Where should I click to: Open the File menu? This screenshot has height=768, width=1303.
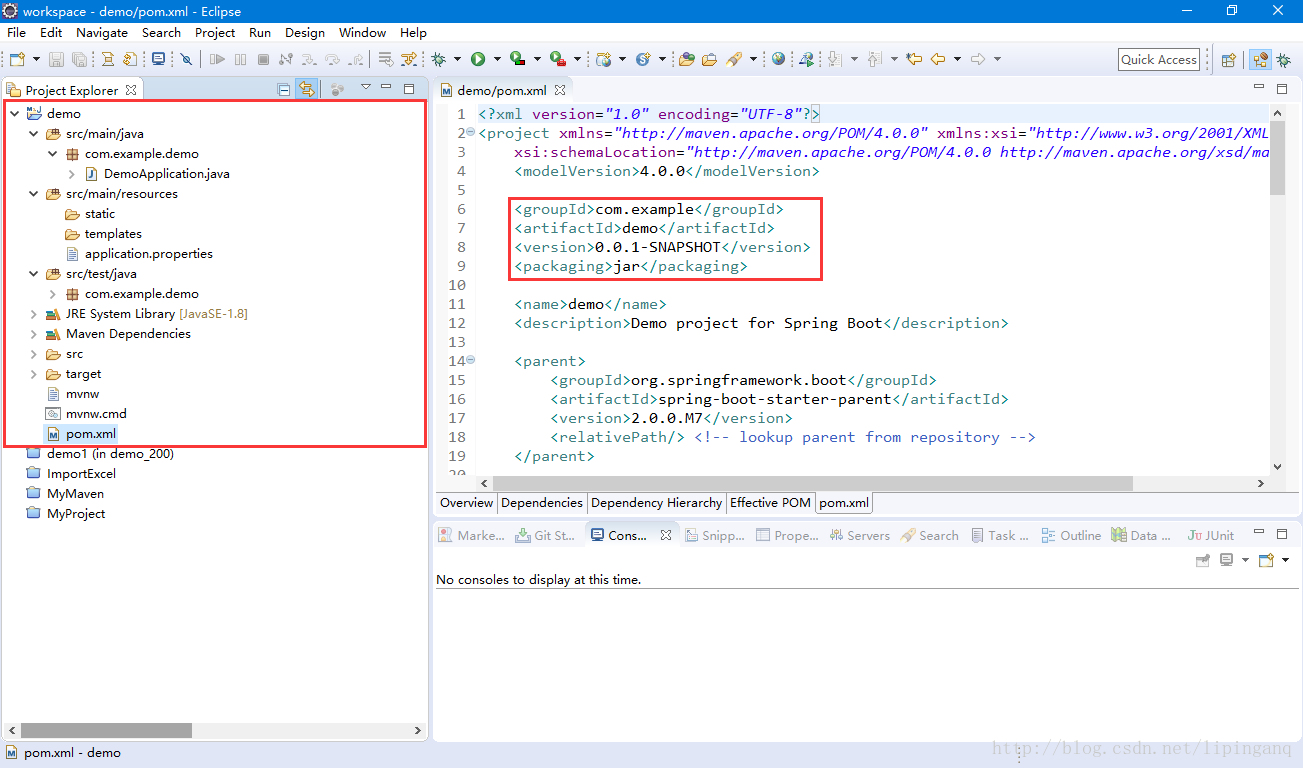click(x=16, y=32)
